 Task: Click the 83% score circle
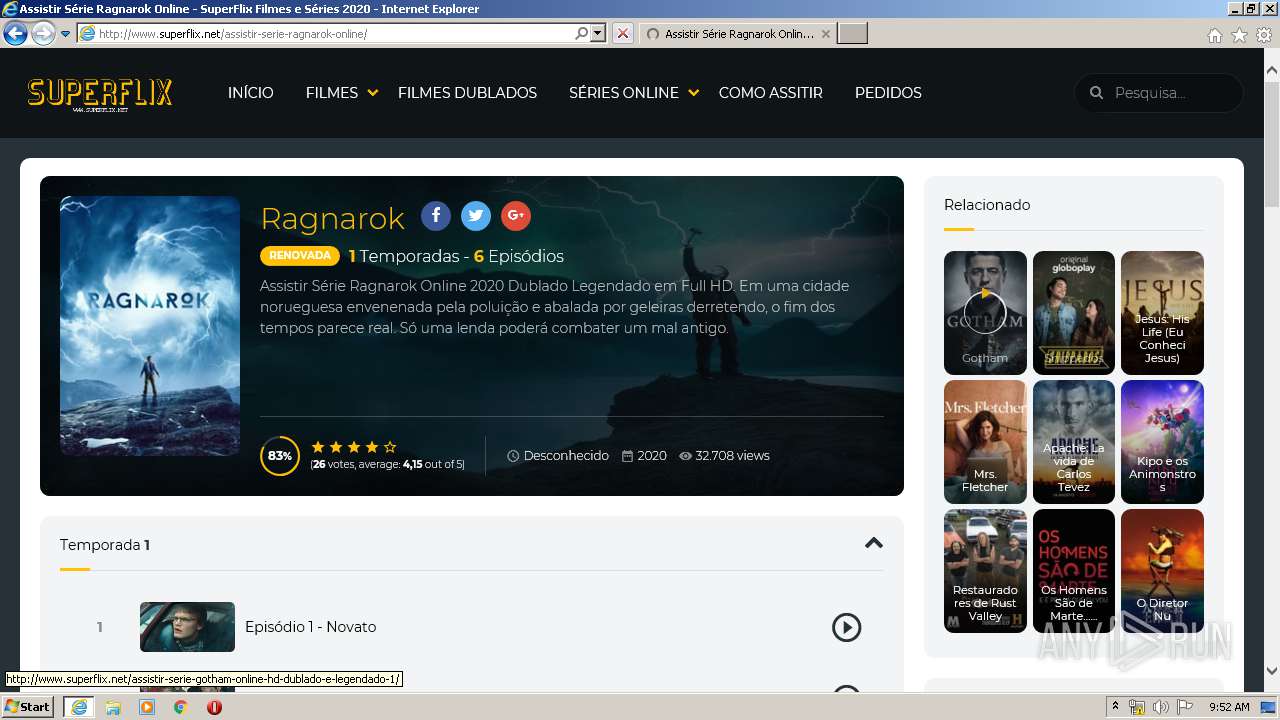280,456
